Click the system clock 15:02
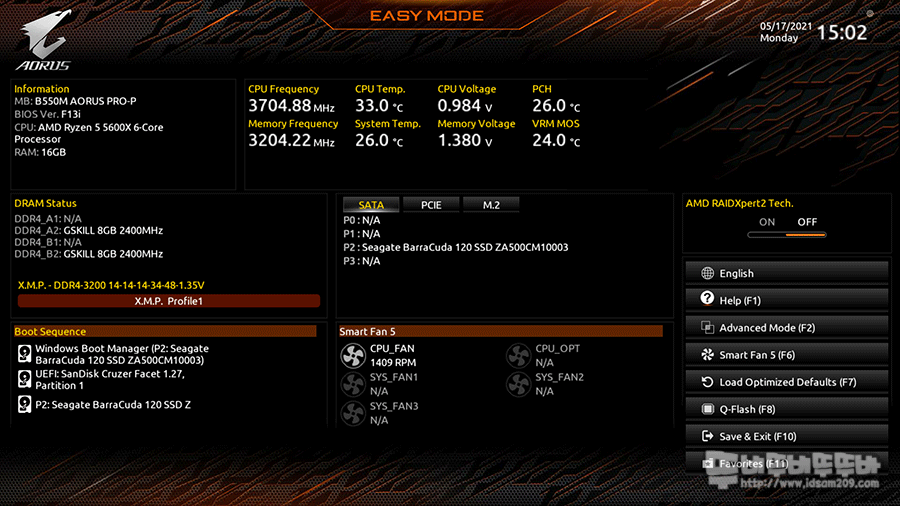The width and height of the screenshot is (900, 506). 841,32
